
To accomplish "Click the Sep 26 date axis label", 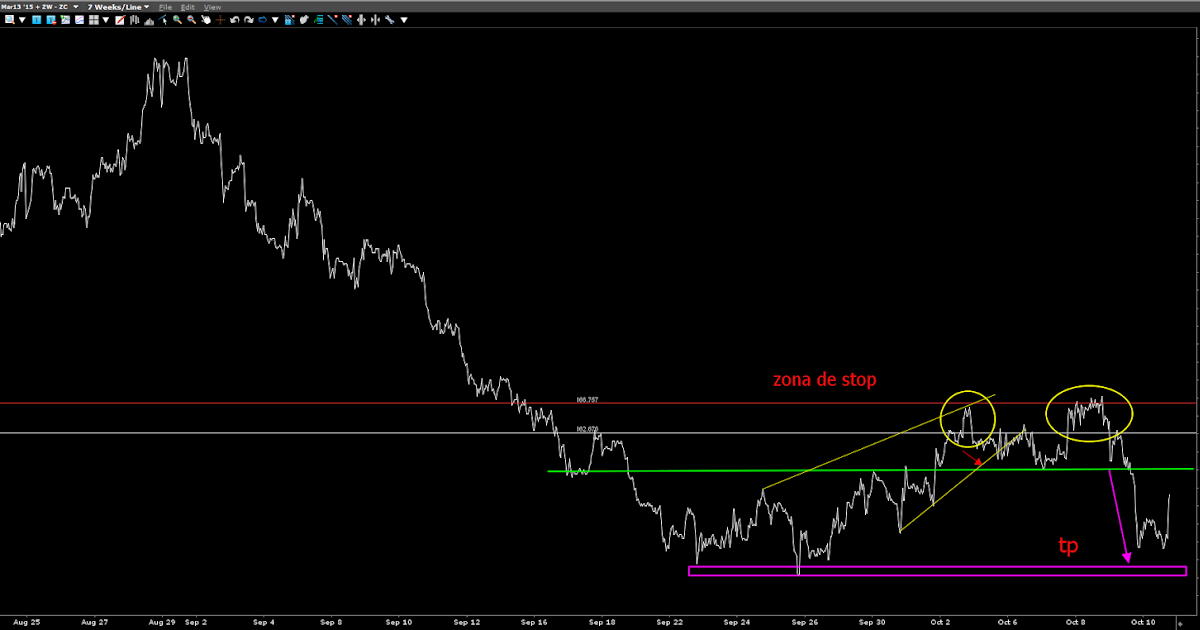I will (x=806, y=622).
